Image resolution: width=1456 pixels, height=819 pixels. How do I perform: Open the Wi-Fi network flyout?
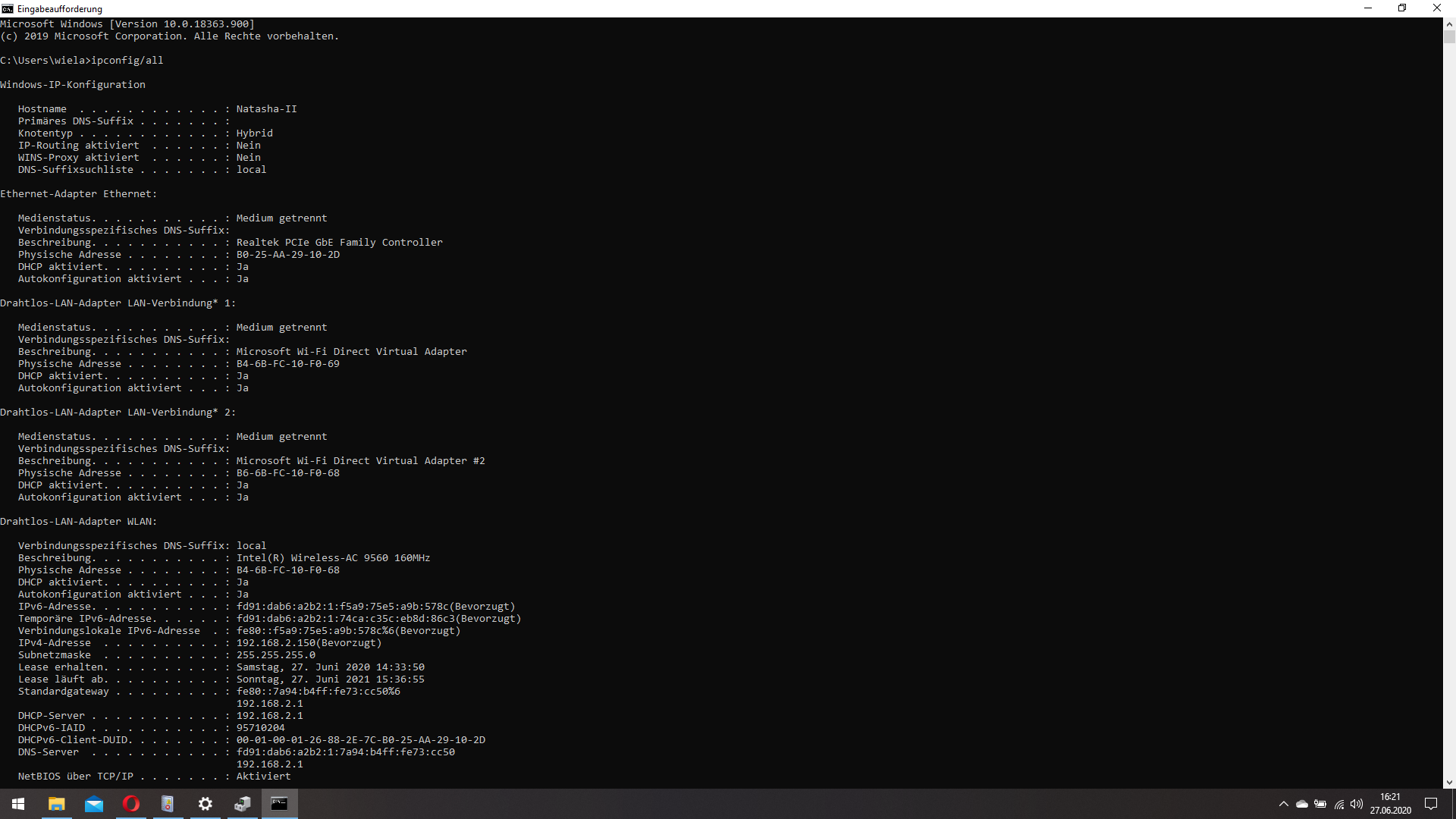coord(1339,804)
